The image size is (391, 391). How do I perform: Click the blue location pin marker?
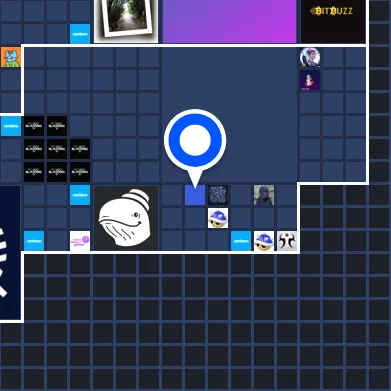click(x=195, y=139)
